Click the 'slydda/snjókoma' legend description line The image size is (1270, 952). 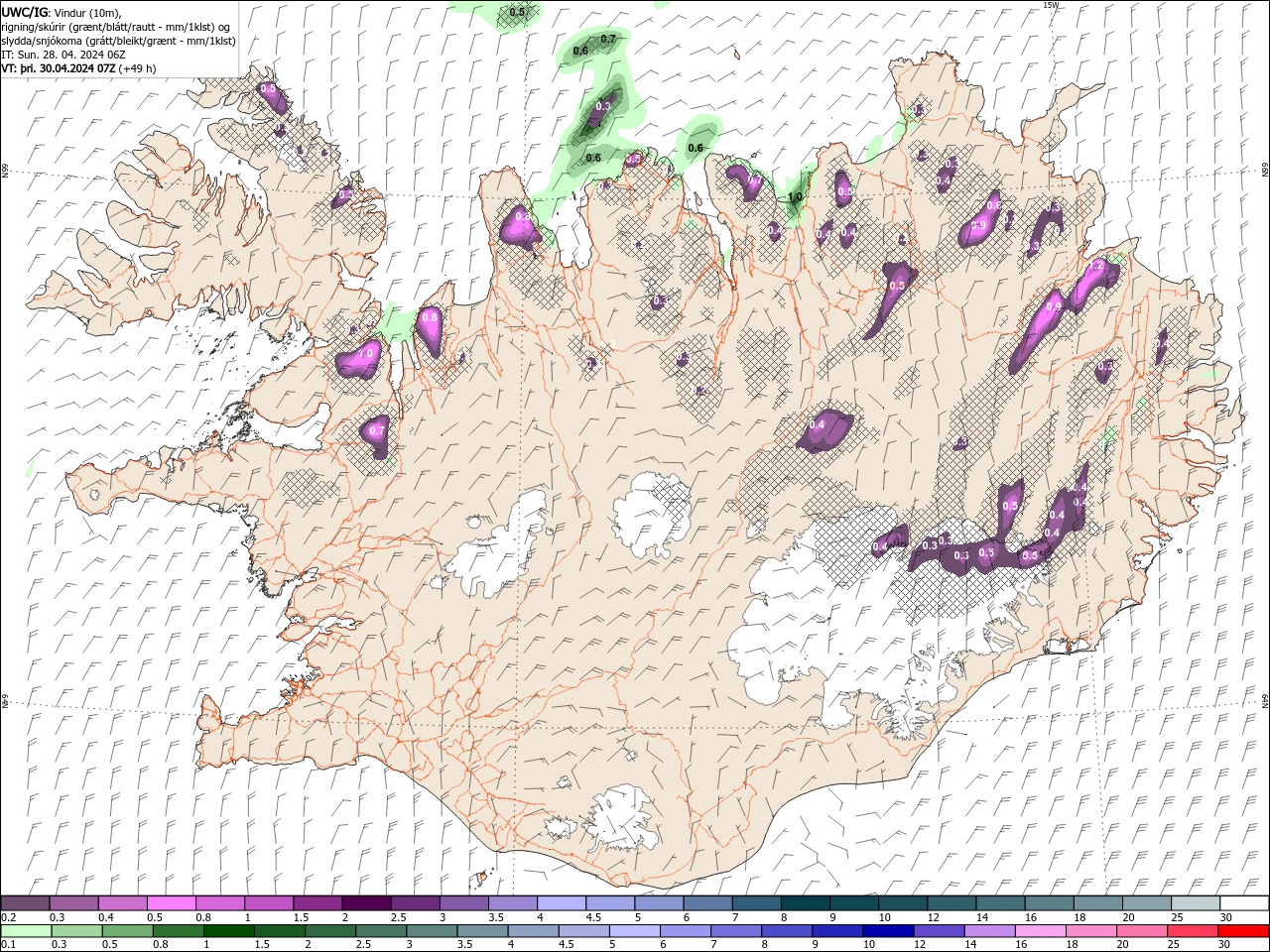coord(118,41)
